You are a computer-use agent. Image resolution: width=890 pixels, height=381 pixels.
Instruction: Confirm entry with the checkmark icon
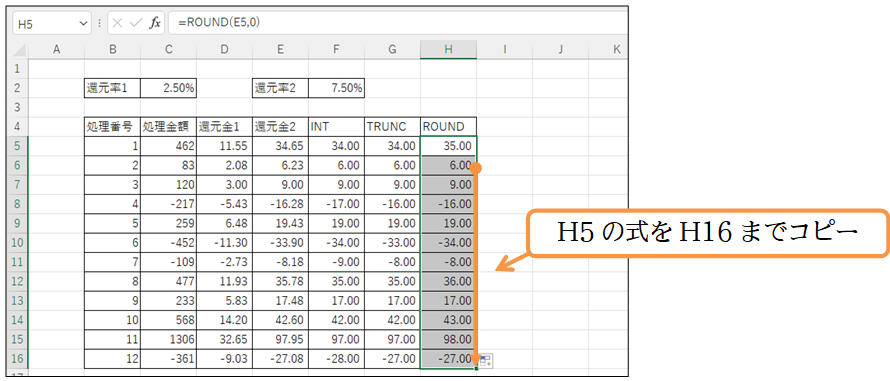pyautogui.click(x=135, y=23)
